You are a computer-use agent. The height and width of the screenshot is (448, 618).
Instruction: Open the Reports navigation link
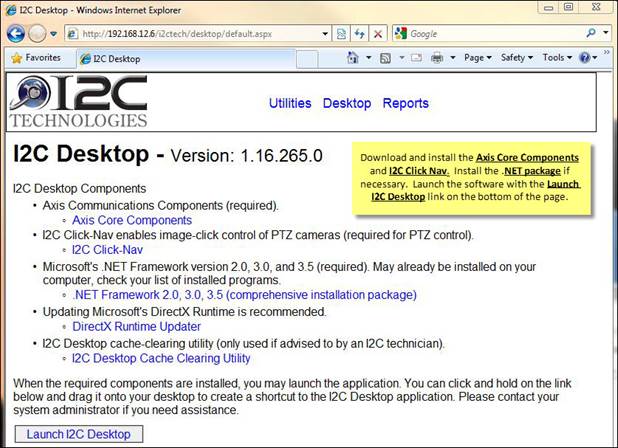point(406,103)
